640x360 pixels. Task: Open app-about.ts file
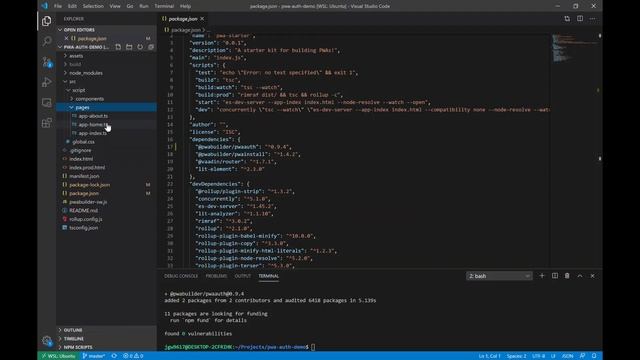tap(93, 116)
